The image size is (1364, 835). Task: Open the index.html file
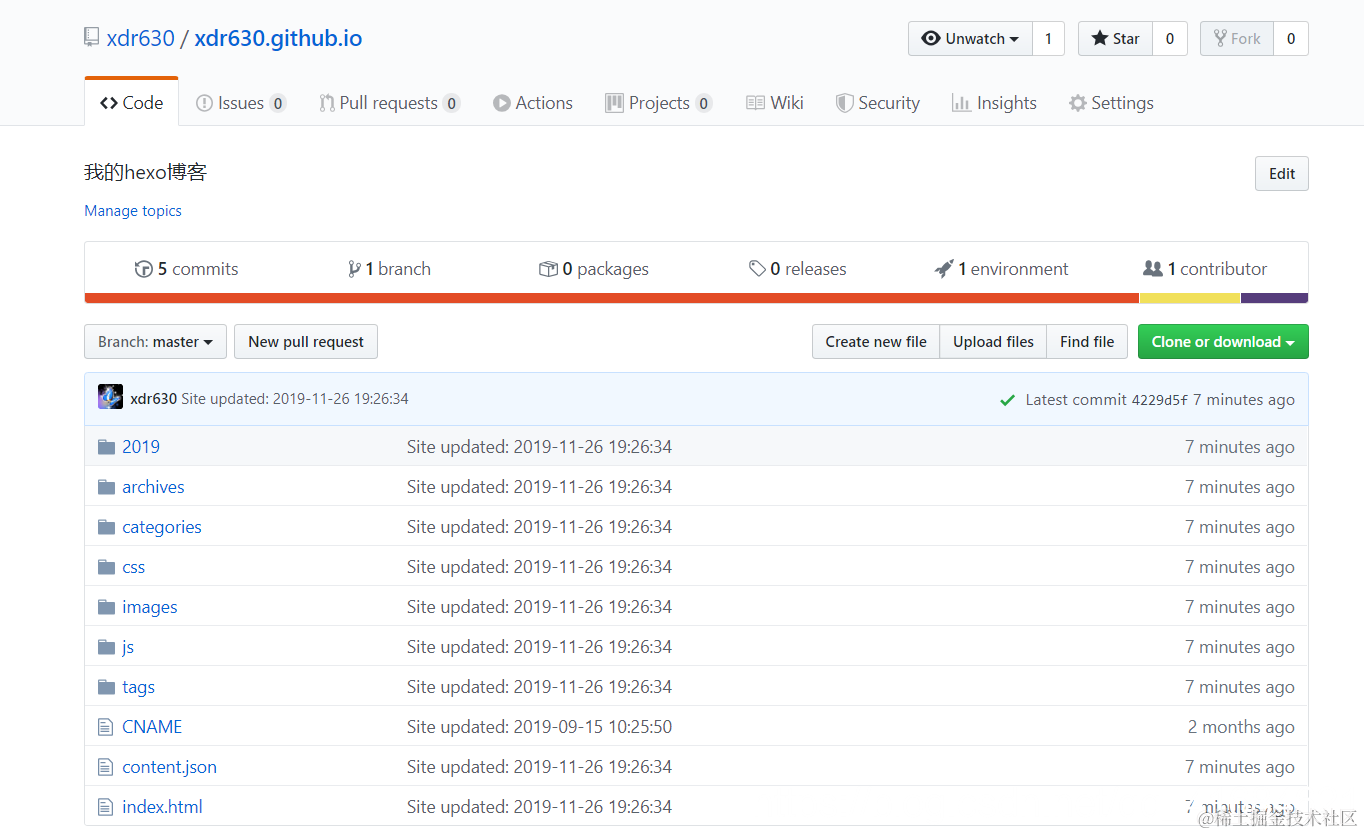(x=162, y=807)
